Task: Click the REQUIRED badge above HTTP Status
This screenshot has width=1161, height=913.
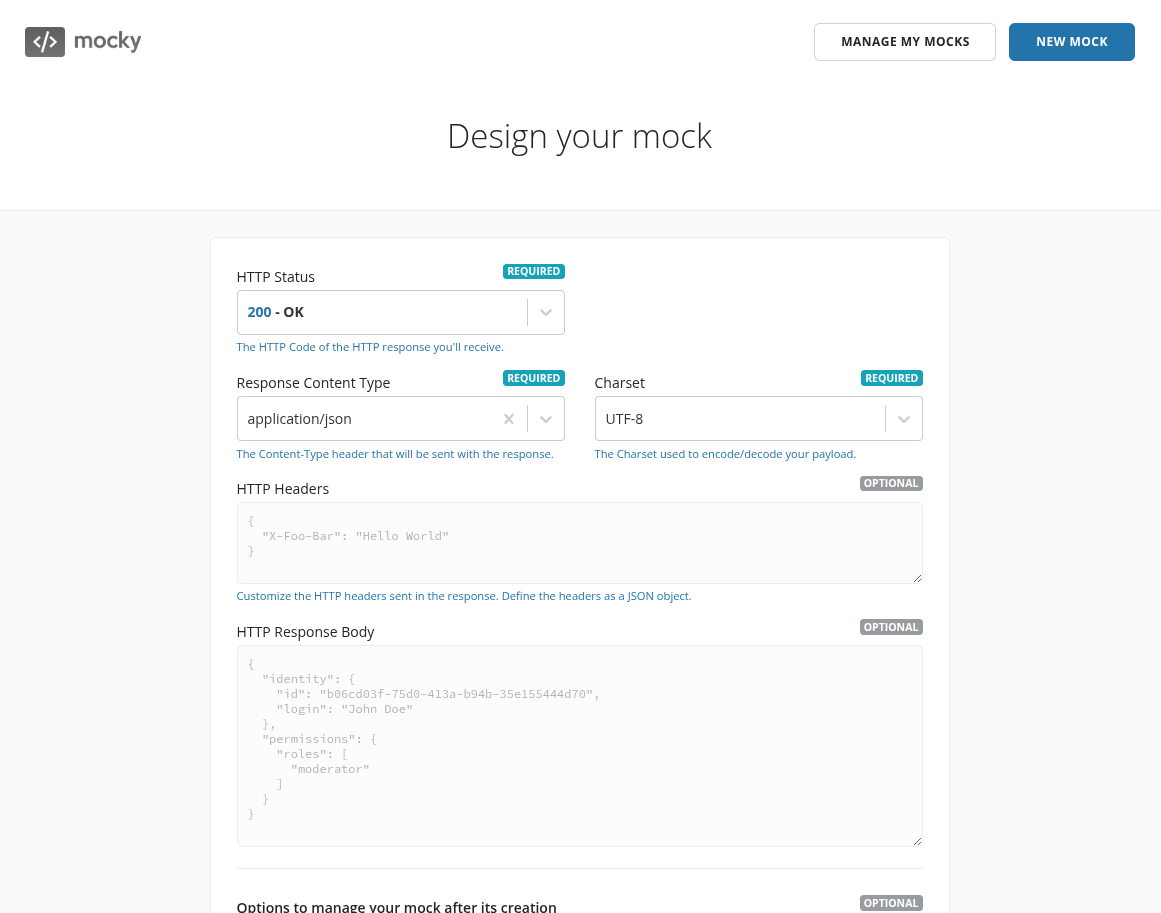Action: click(x=533, y=271)
